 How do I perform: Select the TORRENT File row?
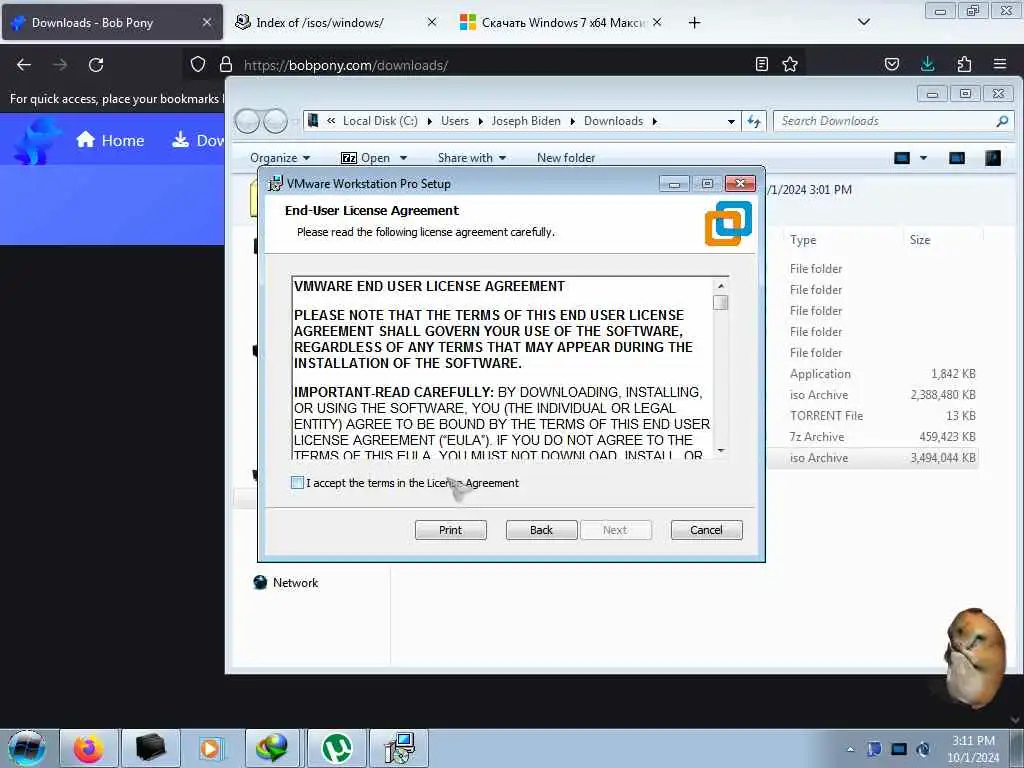pos(873,415)
